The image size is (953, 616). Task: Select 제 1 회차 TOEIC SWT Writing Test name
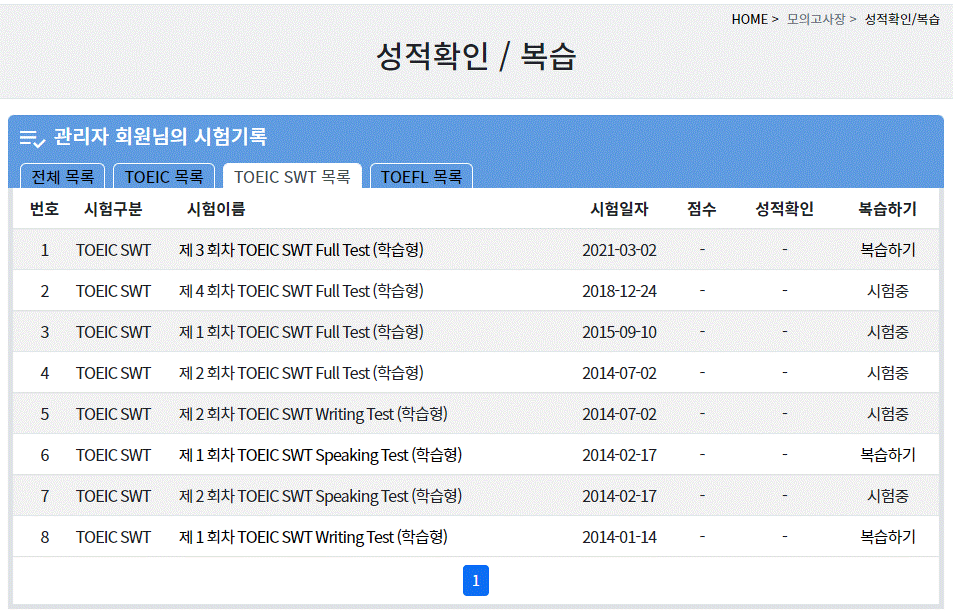314,537
